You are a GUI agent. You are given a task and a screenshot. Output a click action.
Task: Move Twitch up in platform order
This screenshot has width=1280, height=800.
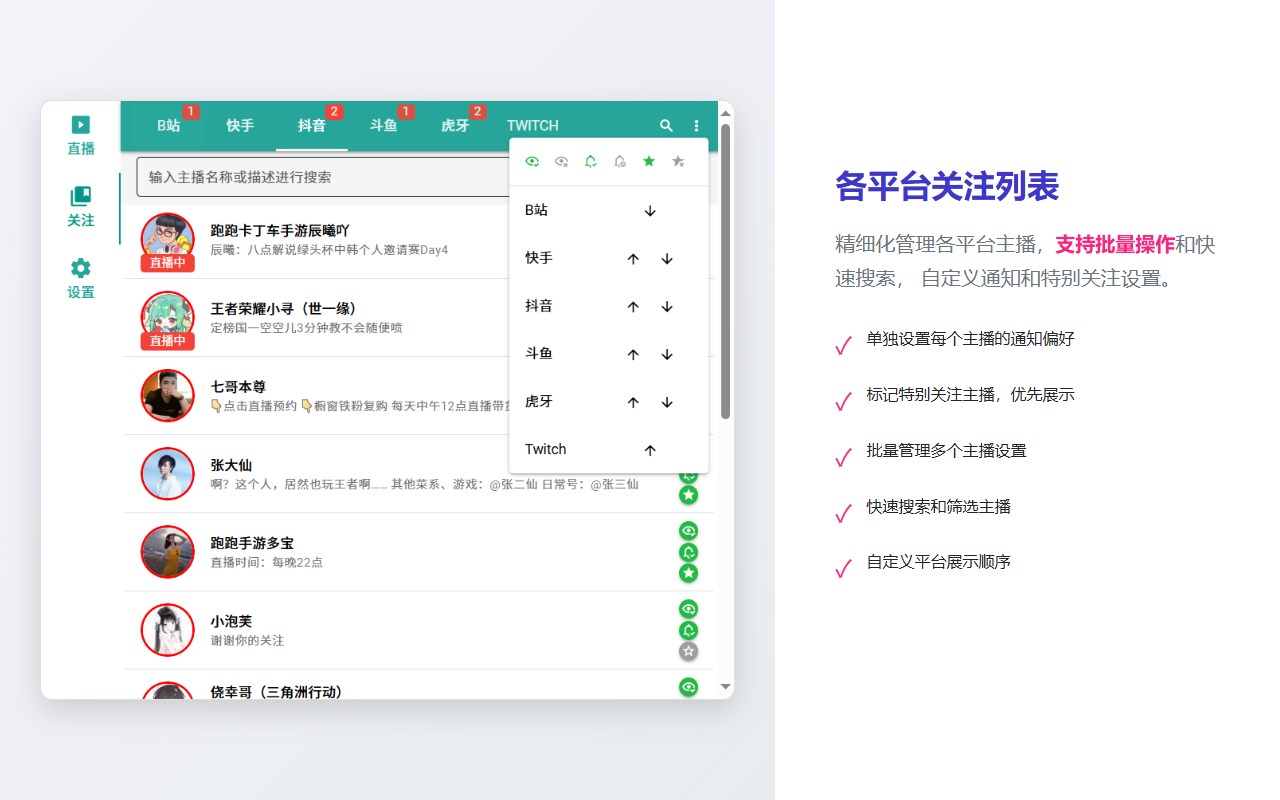[650, 450]
